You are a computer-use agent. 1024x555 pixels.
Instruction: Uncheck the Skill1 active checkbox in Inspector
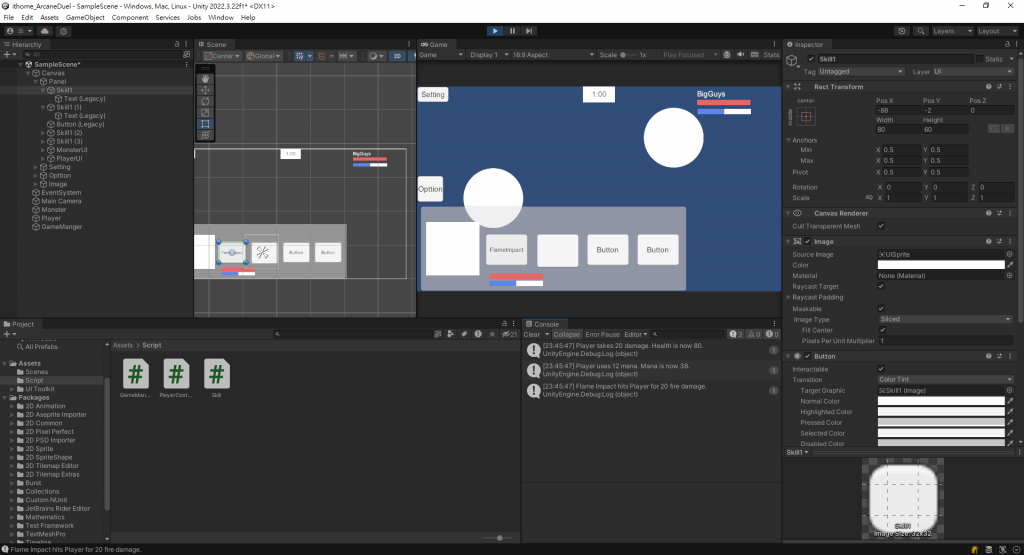pos(812,59)
